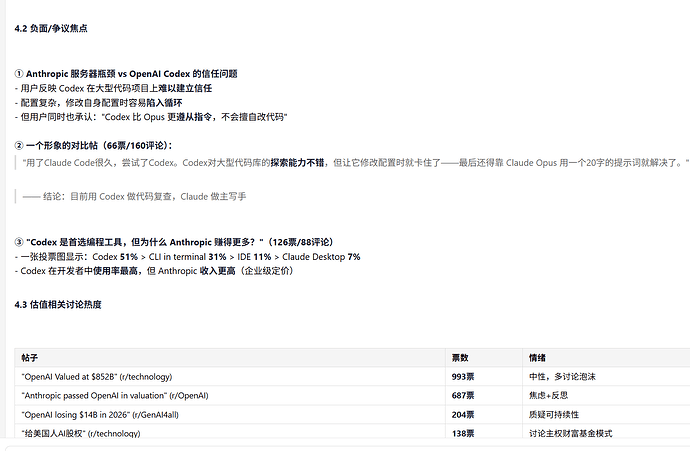Click the cell "讨论主权财富基金模式"

coord(606,432)
